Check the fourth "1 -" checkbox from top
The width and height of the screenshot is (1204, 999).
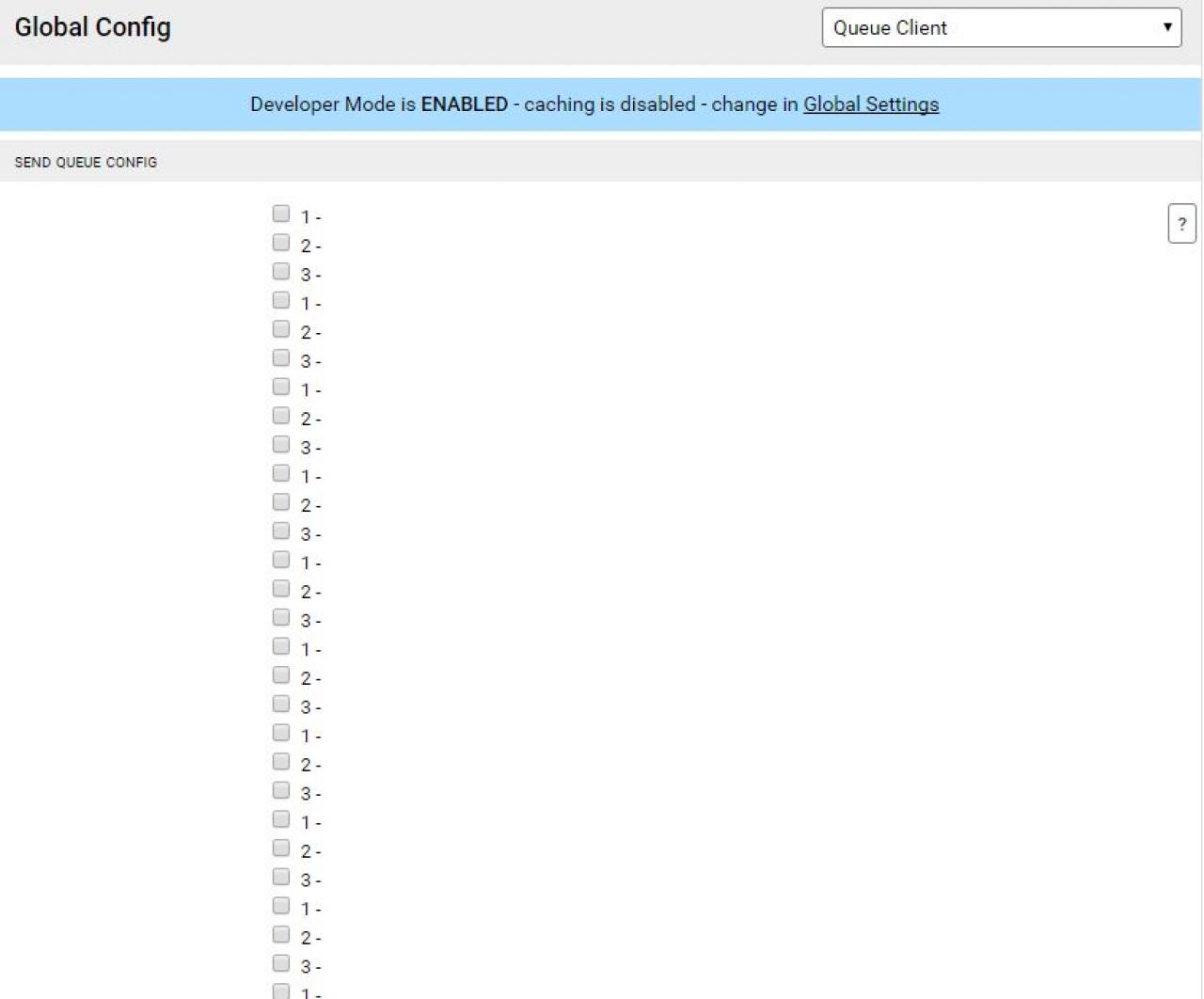(281, 473)
